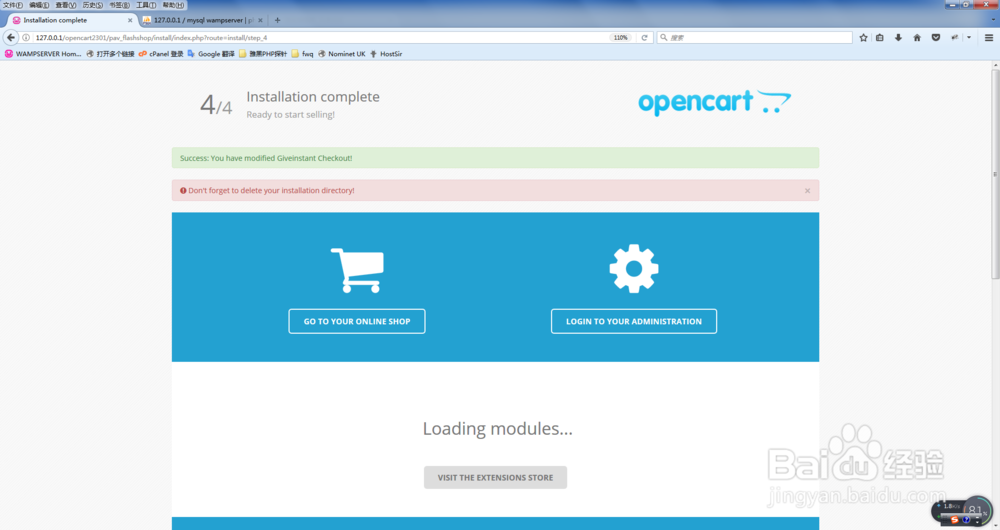The width and height of the screenshot is (1000, 530).
Task: Click the extension icon next to Pocket
Action: [x=955, y=38]
